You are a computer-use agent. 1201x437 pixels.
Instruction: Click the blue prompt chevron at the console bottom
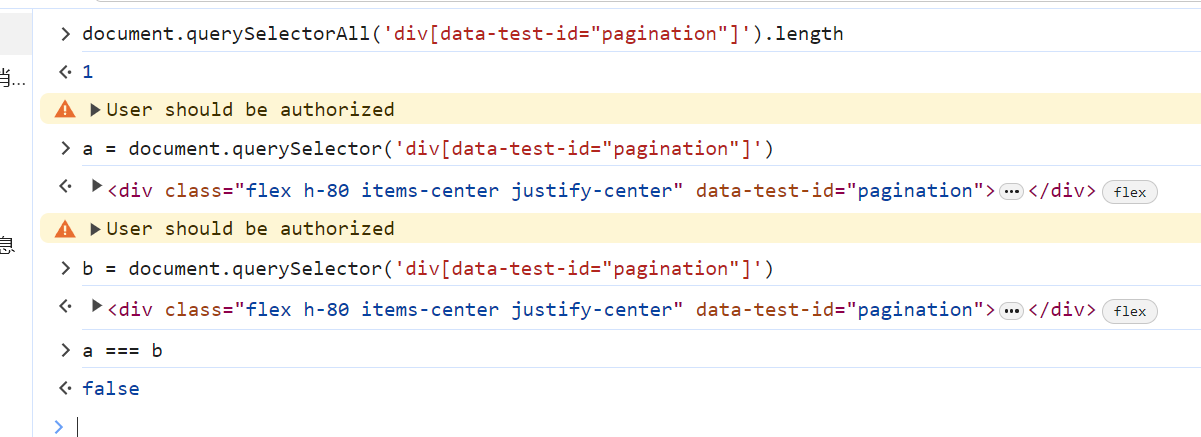click(59, 426)
